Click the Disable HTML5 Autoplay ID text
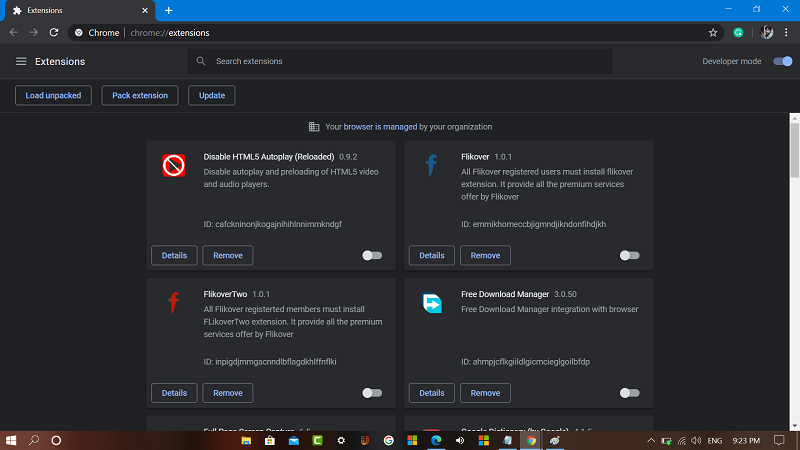This screenshot has width=800, height=450. [272, 224]
